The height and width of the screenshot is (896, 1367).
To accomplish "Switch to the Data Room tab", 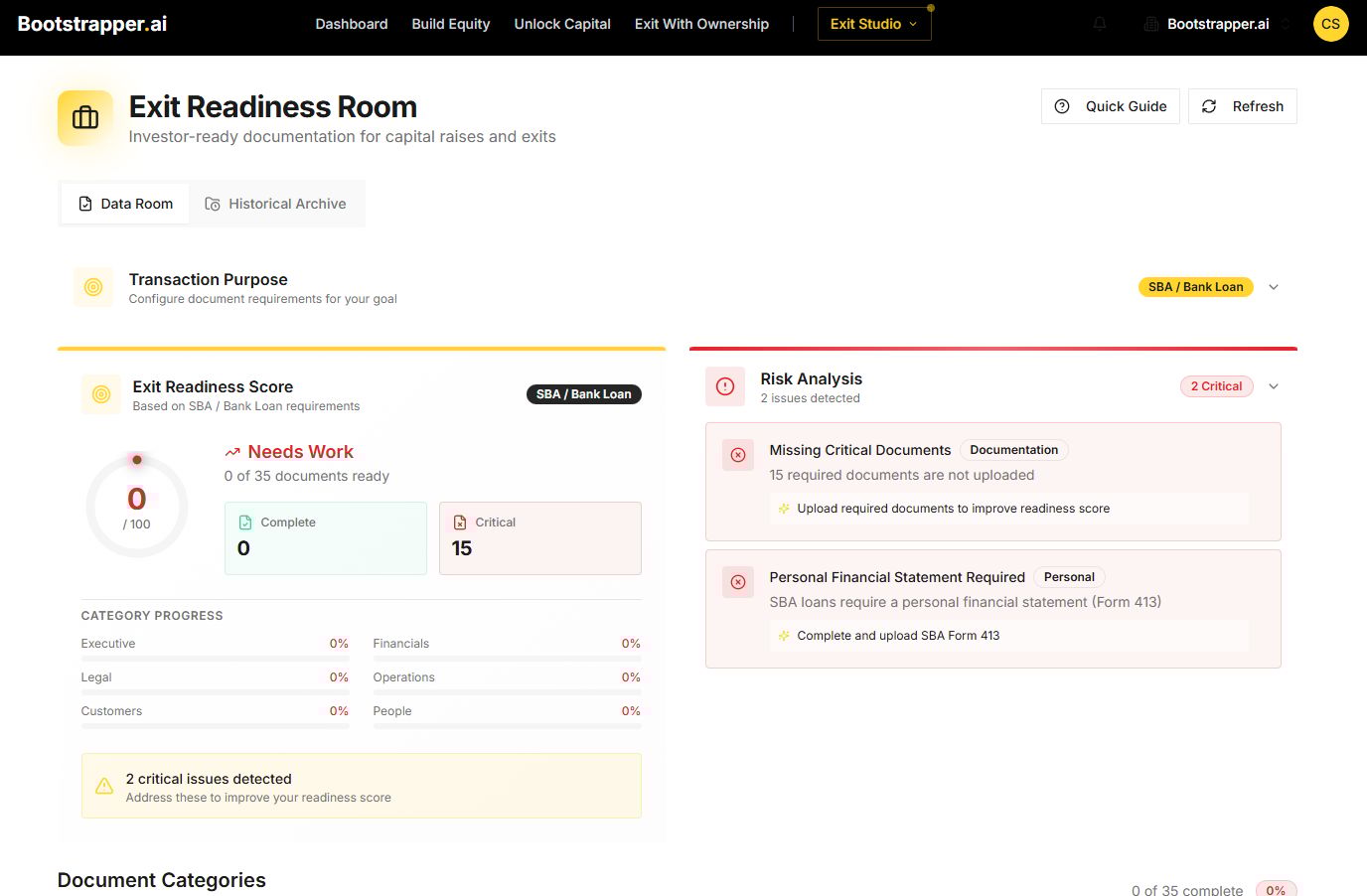I will point(125,204).
